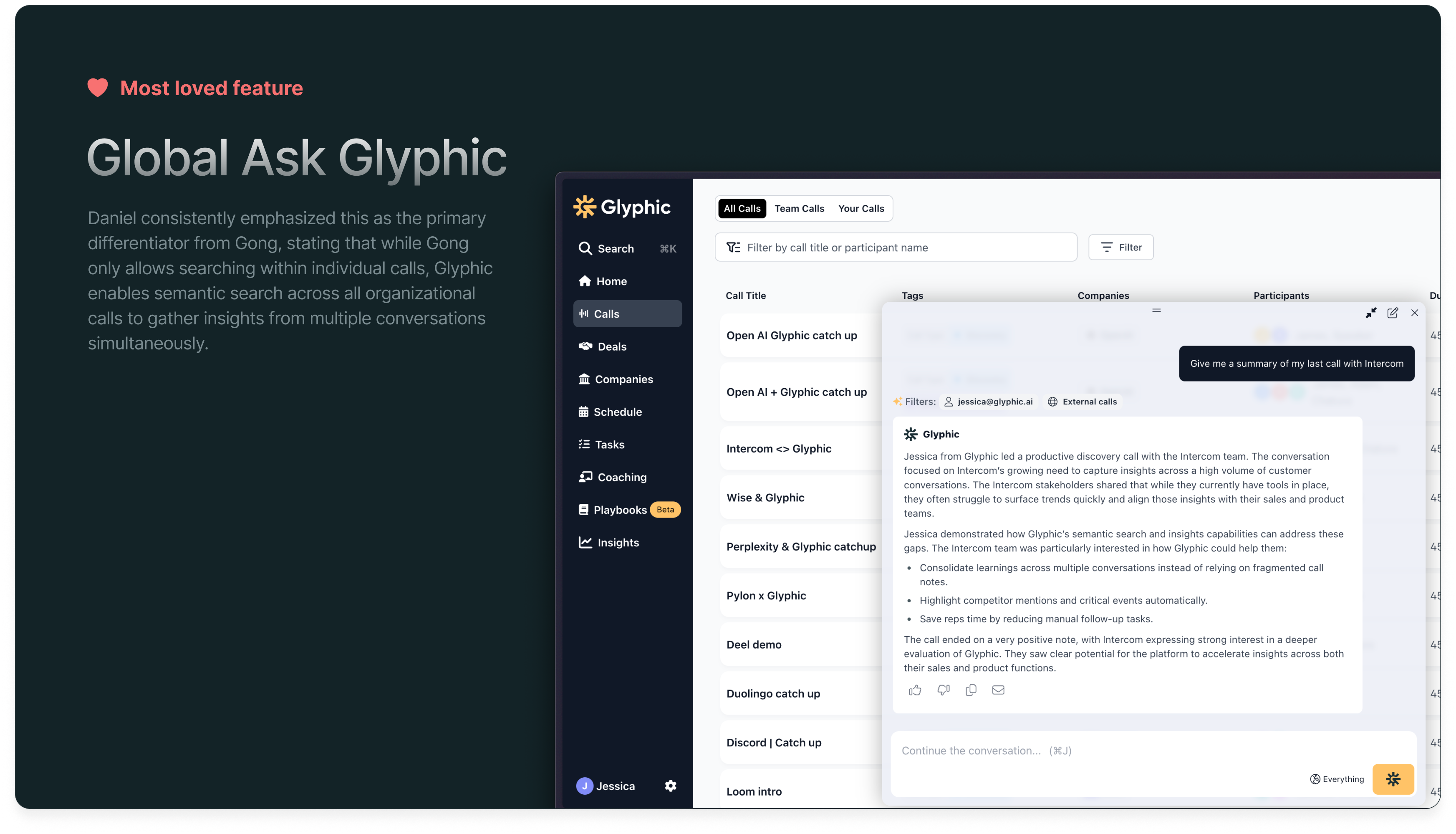This screenshot has height=834, width=1456.
Task: Click the thumbs down feedback icon
Action: (943, 690)
